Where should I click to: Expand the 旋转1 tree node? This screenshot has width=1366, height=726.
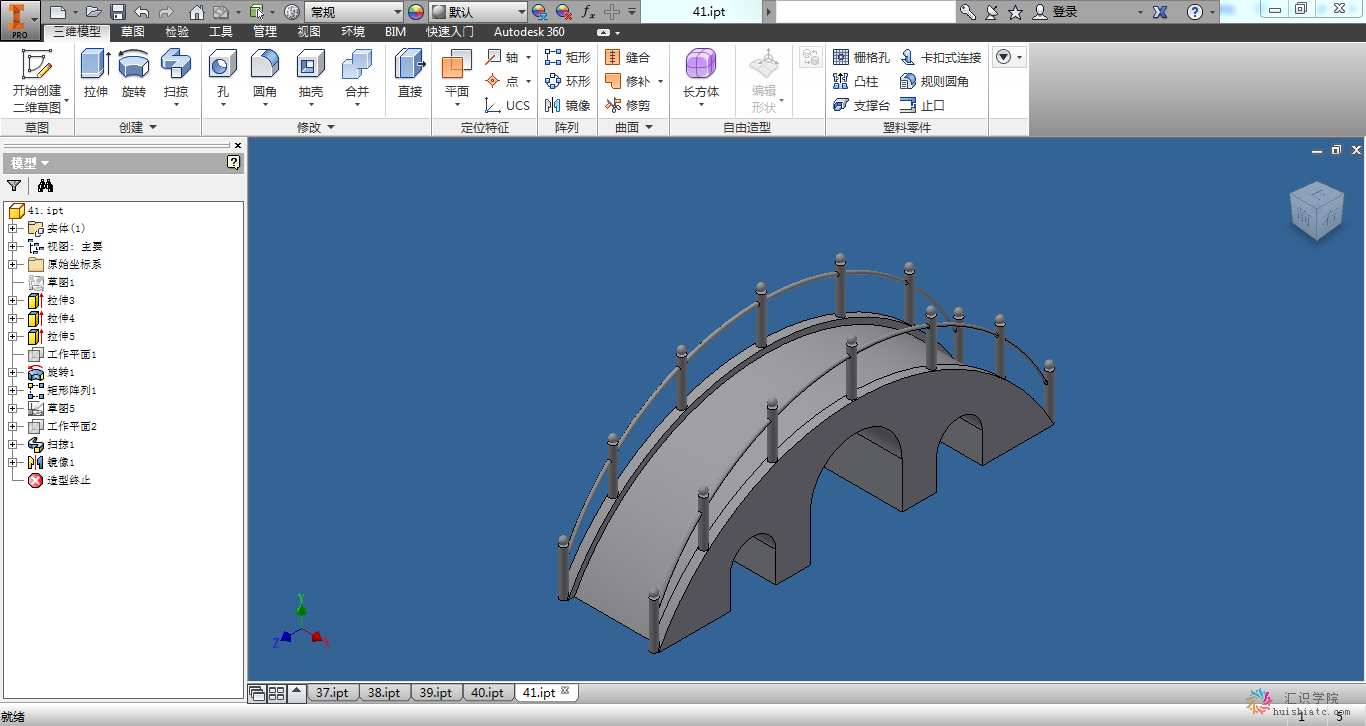tap(12, 373)
